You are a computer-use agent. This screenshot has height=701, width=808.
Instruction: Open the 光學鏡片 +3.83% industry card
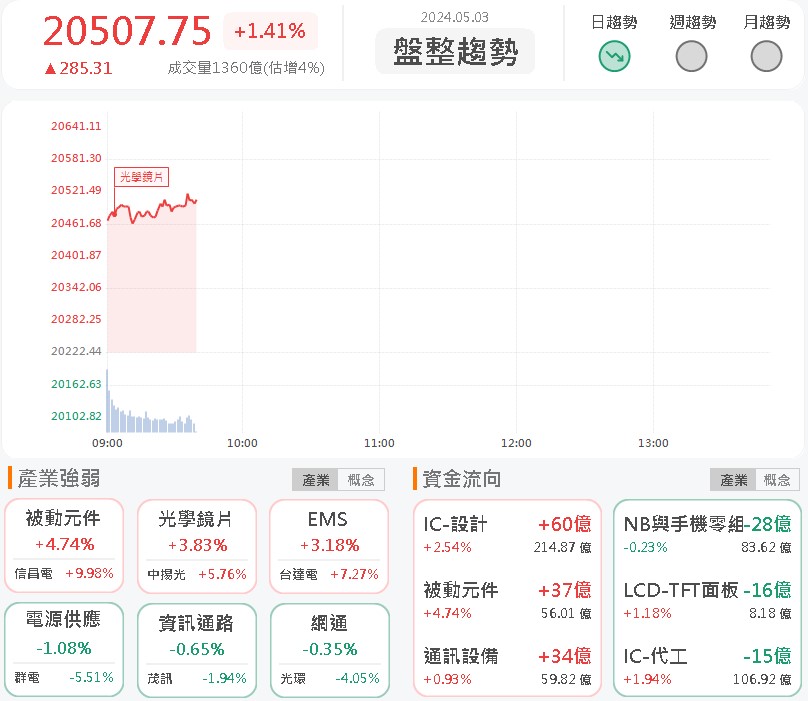pos(197,546)
